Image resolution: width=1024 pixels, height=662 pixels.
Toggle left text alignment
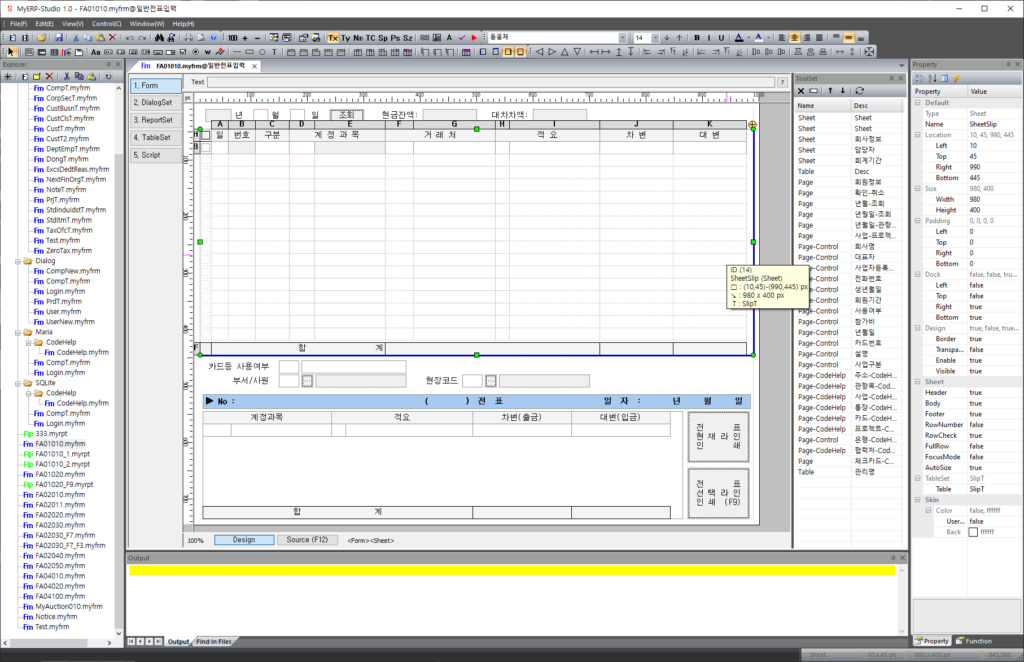pyautogui.click(x=782, y=38)
